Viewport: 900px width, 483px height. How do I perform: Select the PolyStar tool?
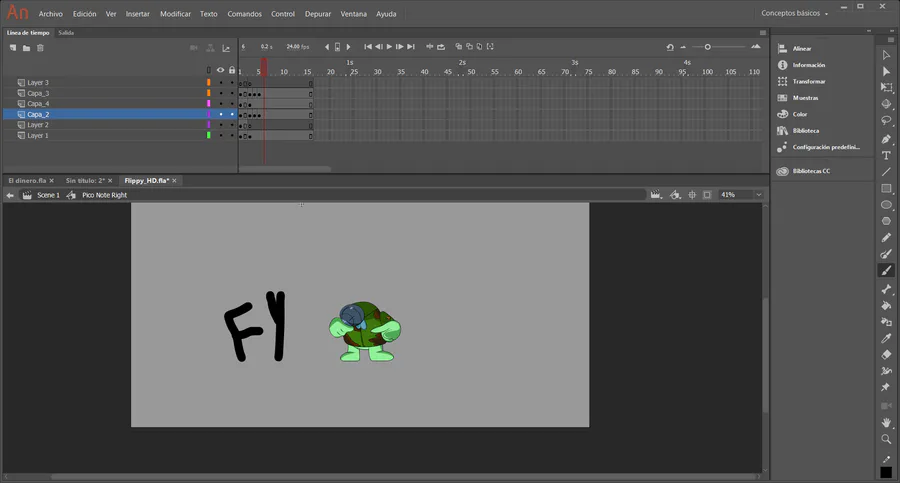click(886, 221)
